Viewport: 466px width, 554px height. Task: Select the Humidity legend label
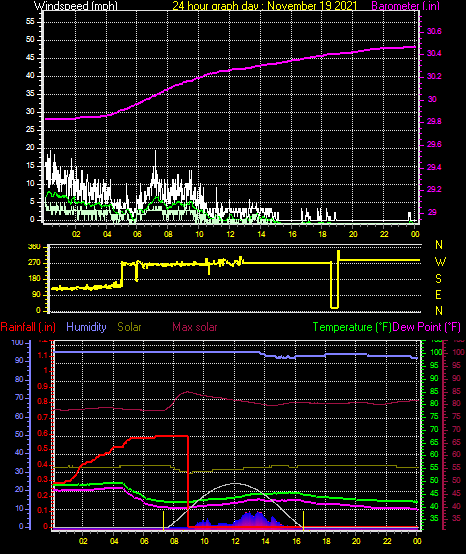coord(86,327)
